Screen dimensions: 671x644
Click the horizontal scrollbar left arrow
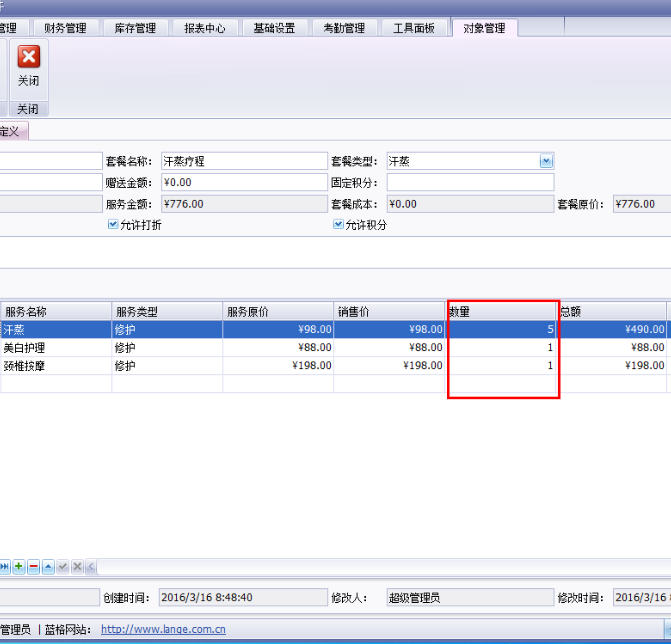tap(91, 567)
